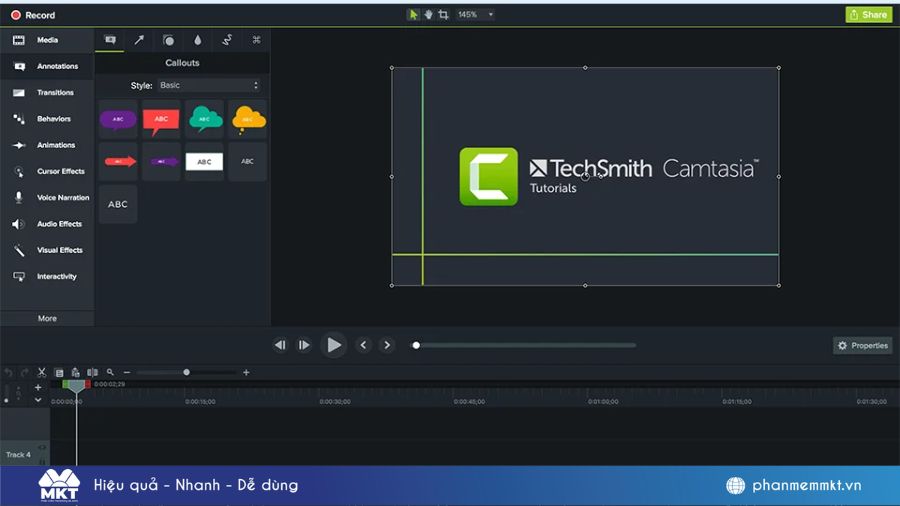Image resolution: width=900 pixels, height=506 pixels.
Task: Choose the teal cloud callout
Action: 204,119
